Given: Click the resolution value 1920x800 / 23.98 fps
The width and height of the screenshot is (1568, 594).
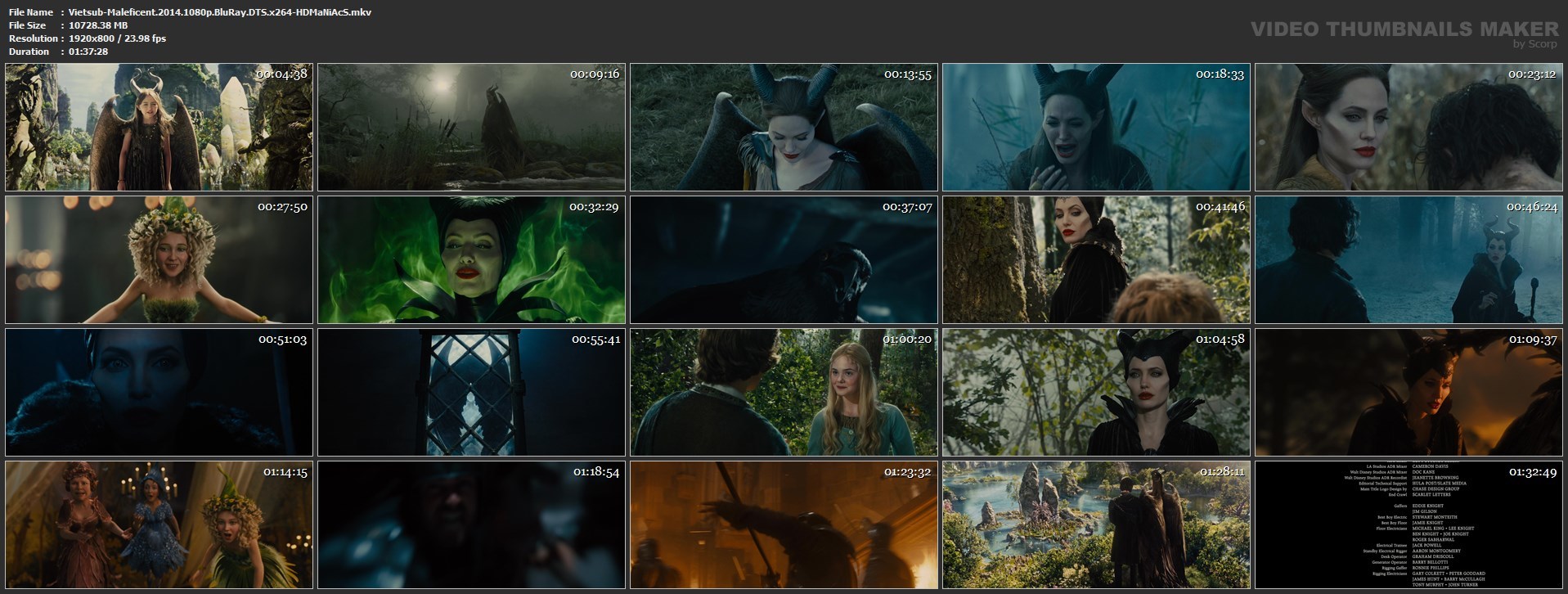Looking at the screenshot, I should (117, 38).
